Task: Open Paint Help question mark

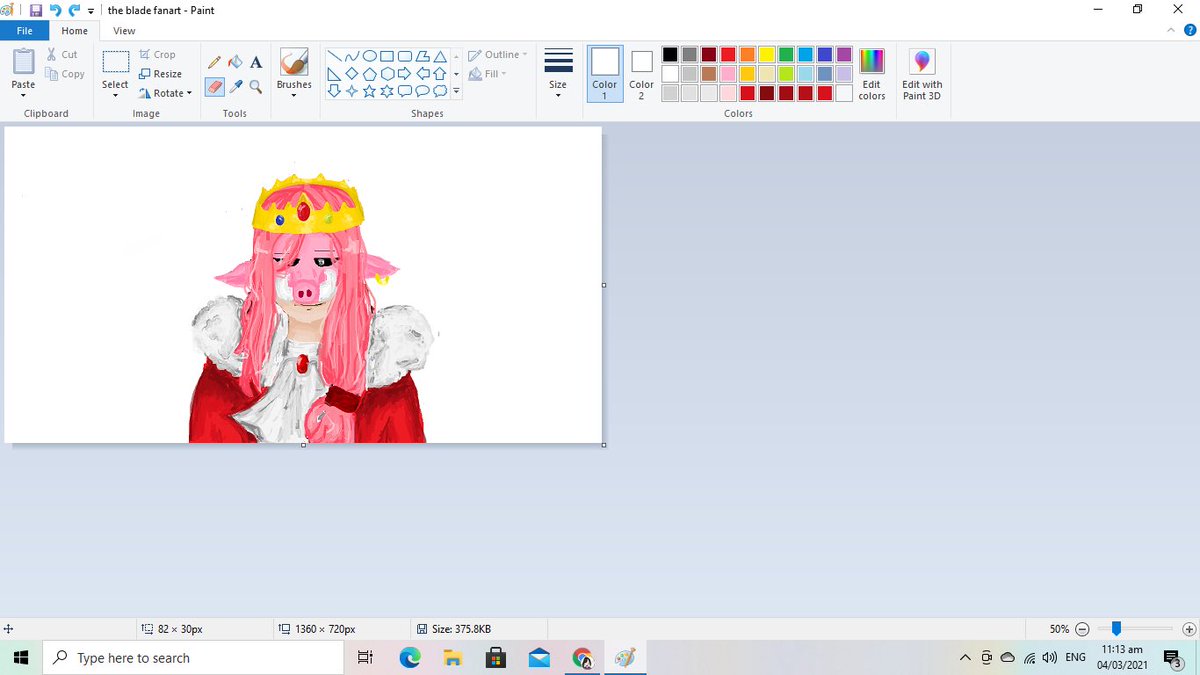Action: point(1190,31)
